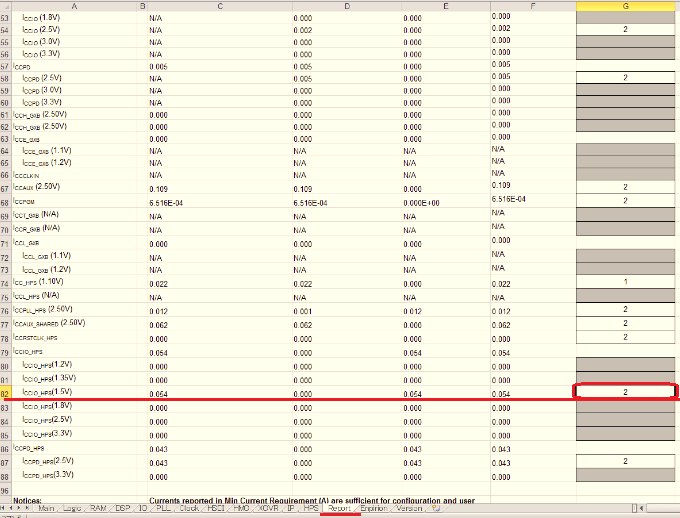Select column G header
This screenshot has width=680, height=518.
click(626, 5)
